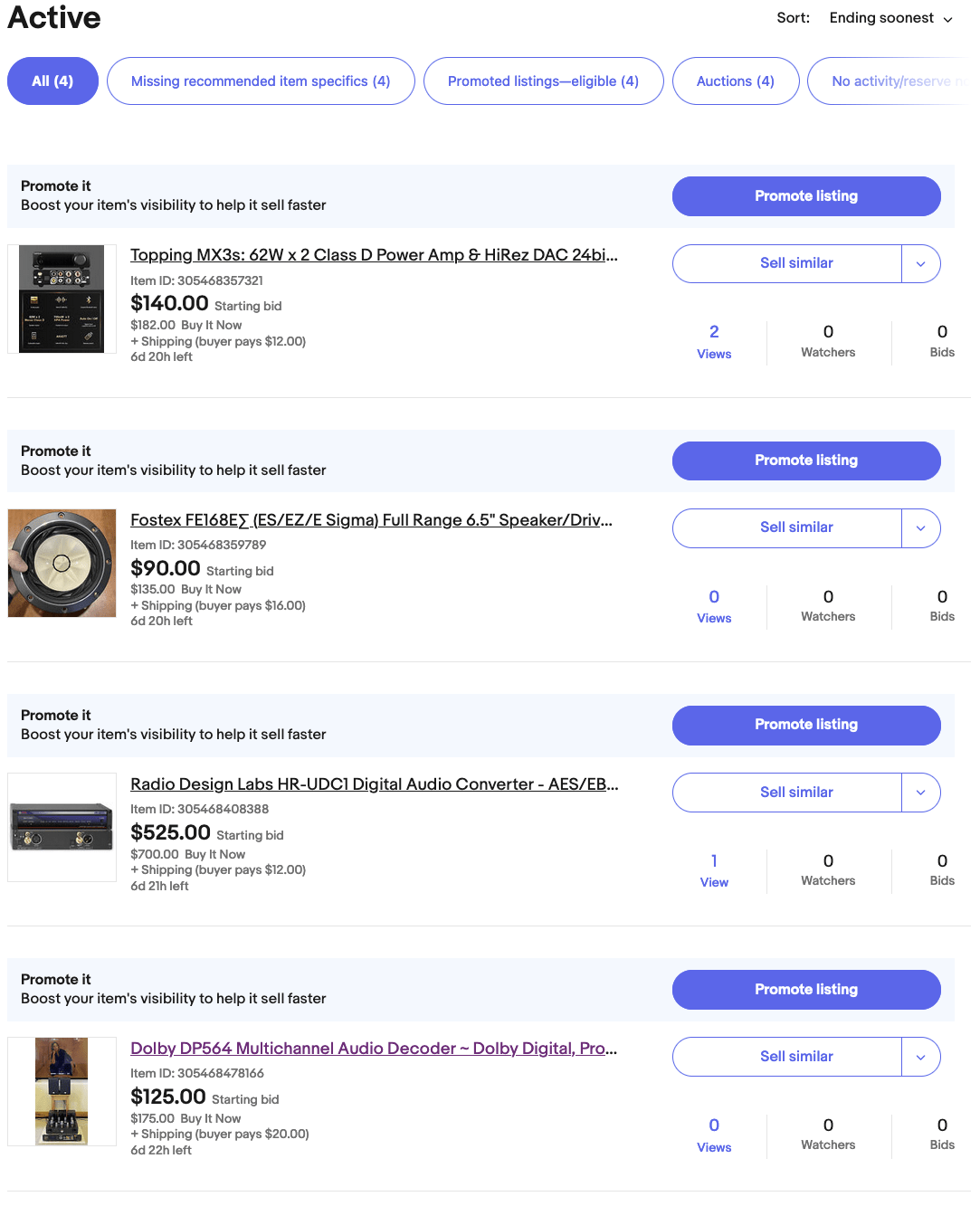This screenshot has height=1206, width=980.
Task: Click Sell similar for Fostex FE168E listing
Action: point(787,528)
